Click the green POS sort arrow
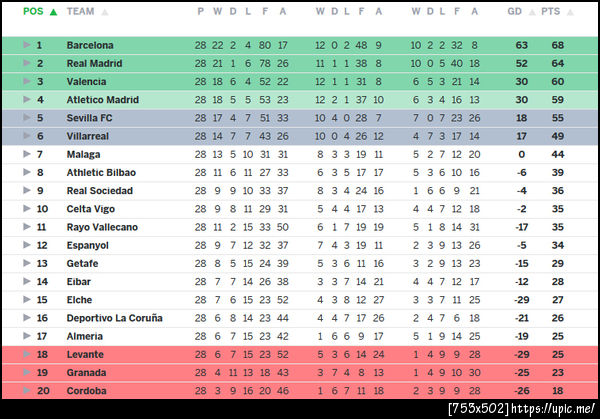This screenshot has height=419, width=600. (x=52, y=12)
